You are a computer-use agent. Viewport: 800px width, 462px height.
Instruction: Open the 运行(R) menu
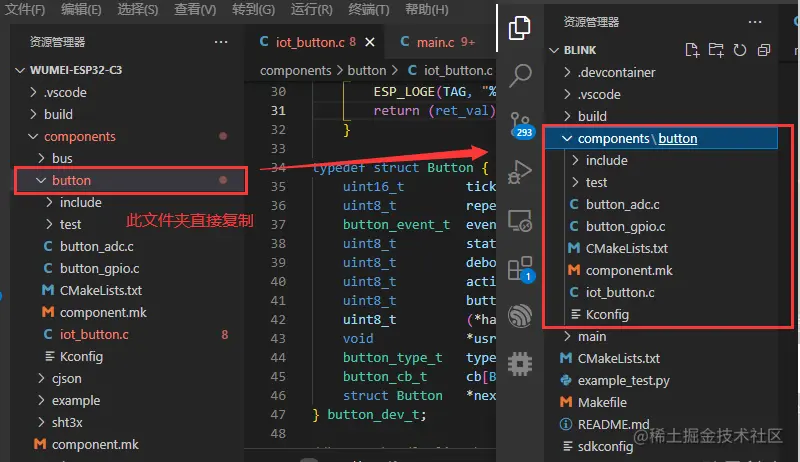pyautogui.click(x=311, y=9)
